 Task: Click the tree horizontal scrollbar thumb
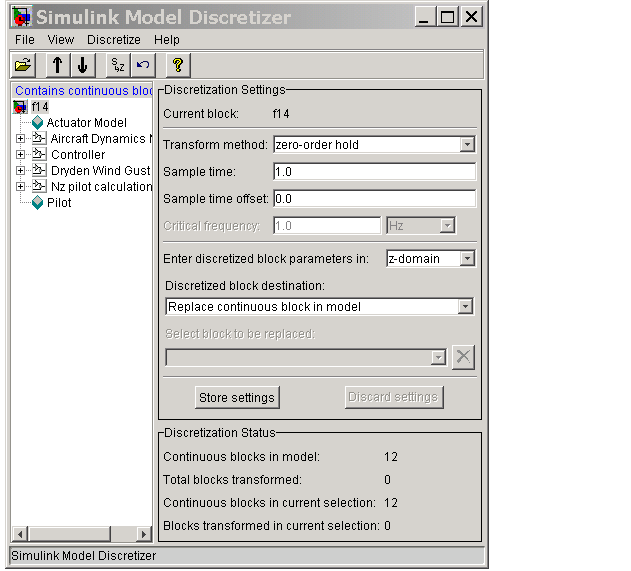tap(69, 534)
